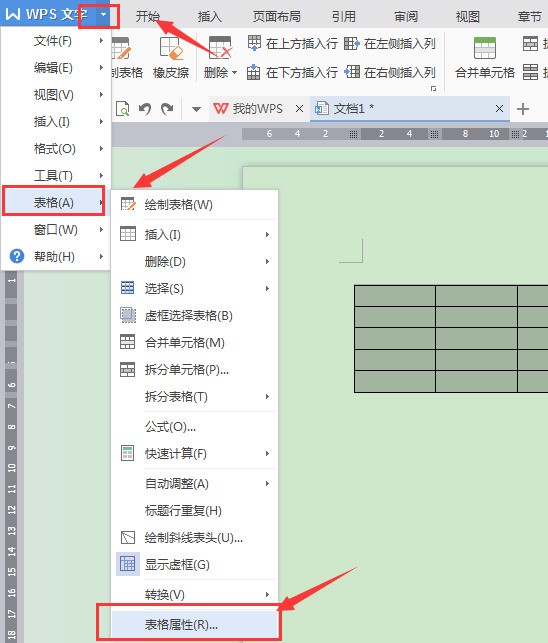This screenshot has width=548, height=643.
Task: Insert column to right (在右侧插入列)
Action: [390, 73]
